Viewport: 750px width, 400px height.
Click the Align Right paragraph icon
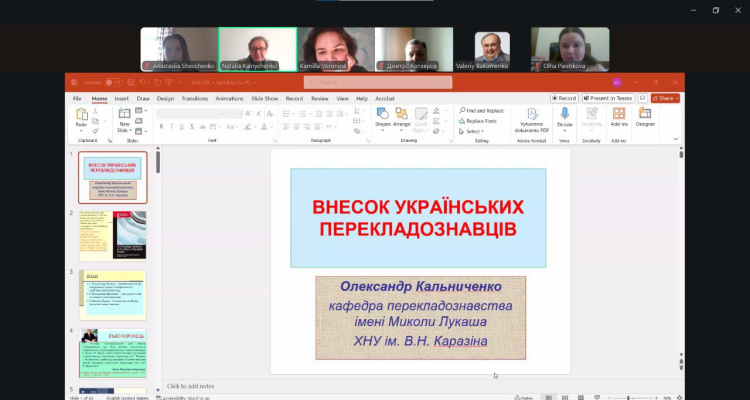pos(307,127)
